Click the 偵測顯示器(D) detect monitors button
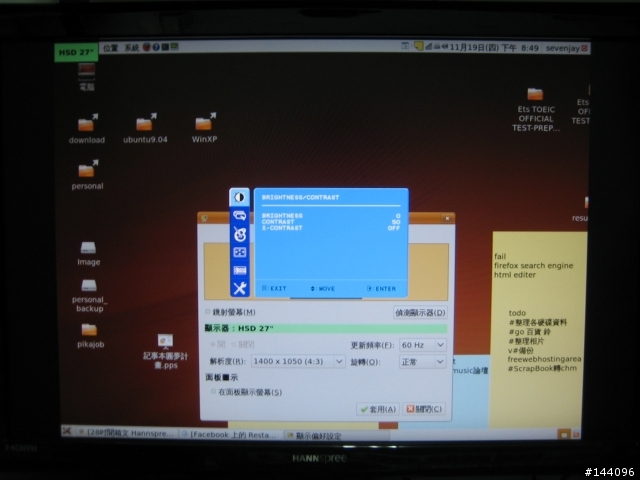The image size is (640, 480). (420, 313)
